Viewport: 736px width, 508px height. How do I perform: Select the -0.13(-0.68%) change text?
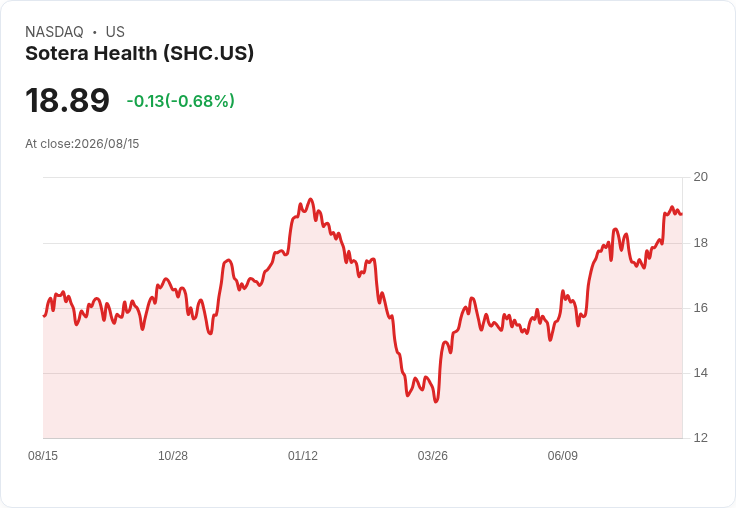[x=181, y=101]
